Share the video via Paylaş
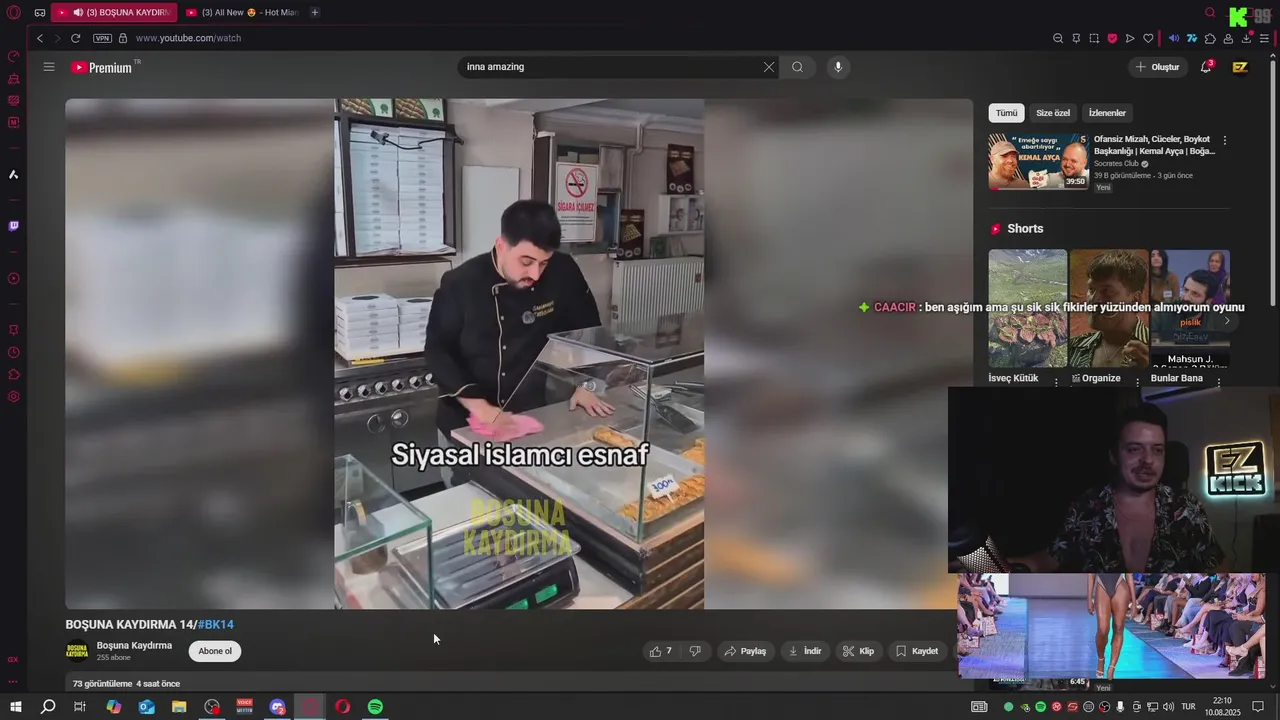Screen dimensions: 1280x720 pos(745,651)
